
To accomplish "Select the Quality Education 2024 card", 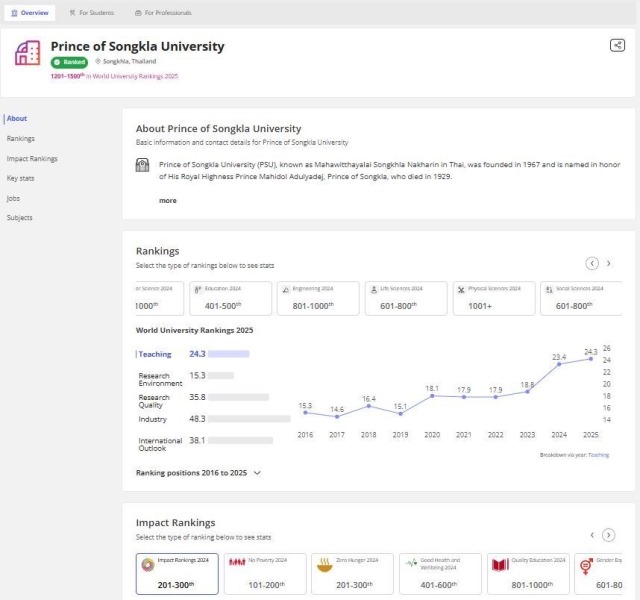I will (528, 573).
